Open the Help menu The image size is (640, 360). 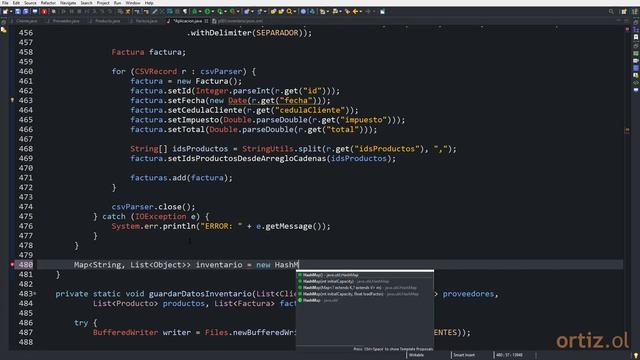(x=149, y=3)
